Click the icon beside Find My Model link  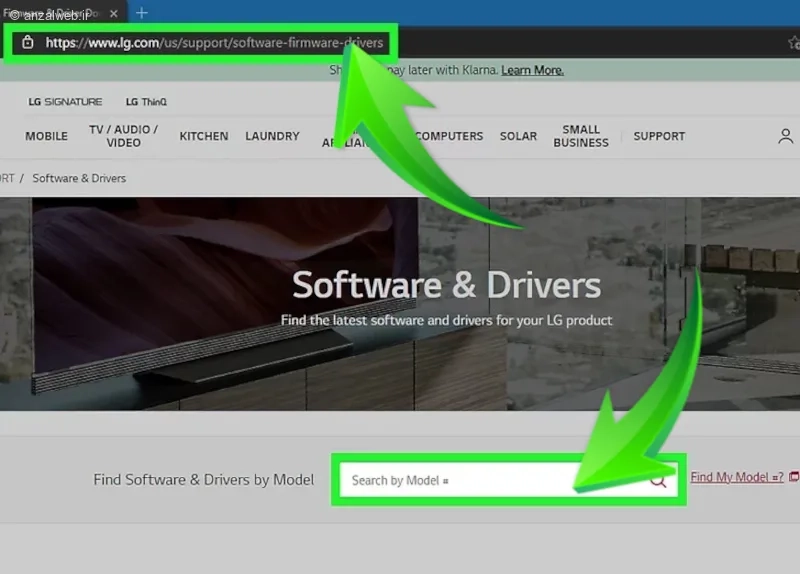click(794, 477)
